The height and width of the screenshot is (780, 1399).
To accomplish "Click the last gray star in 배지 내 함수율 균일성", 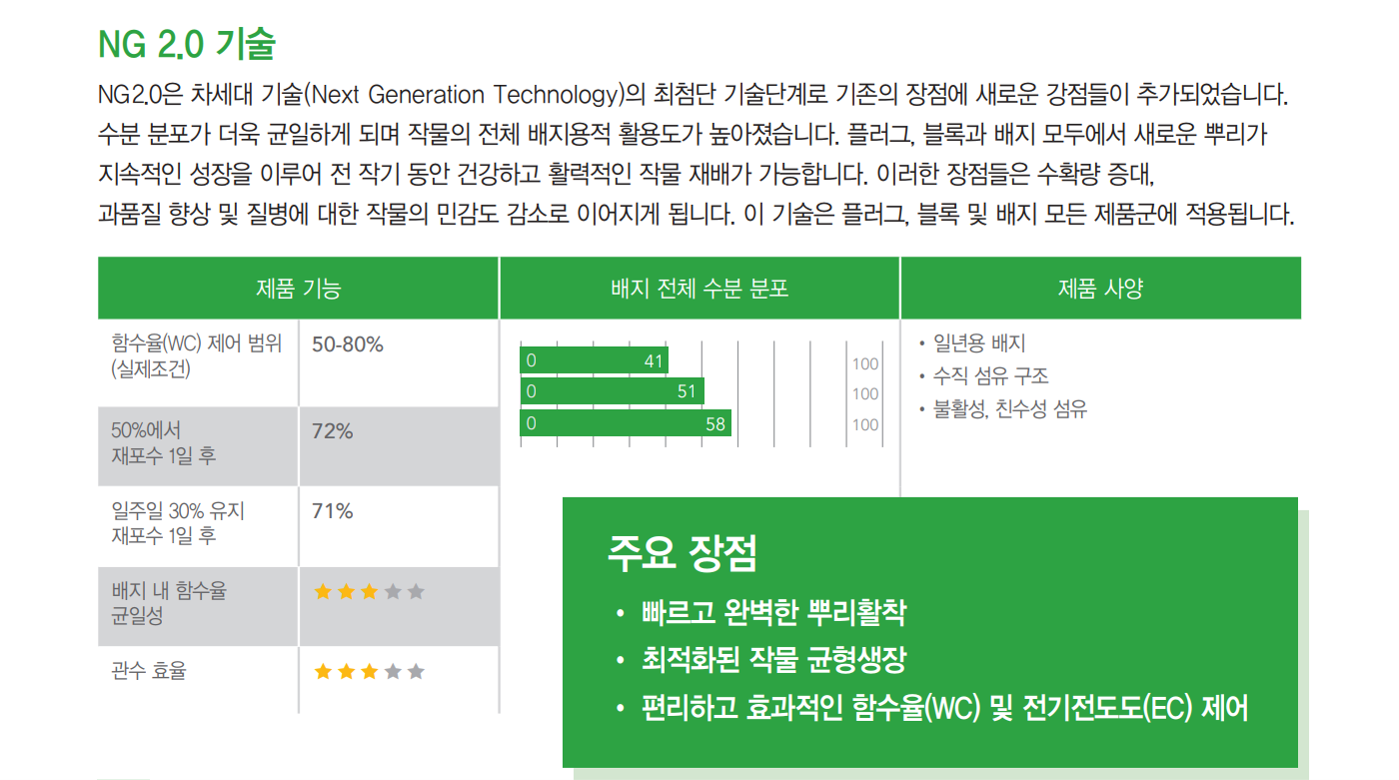I will [x=416, y=592].
